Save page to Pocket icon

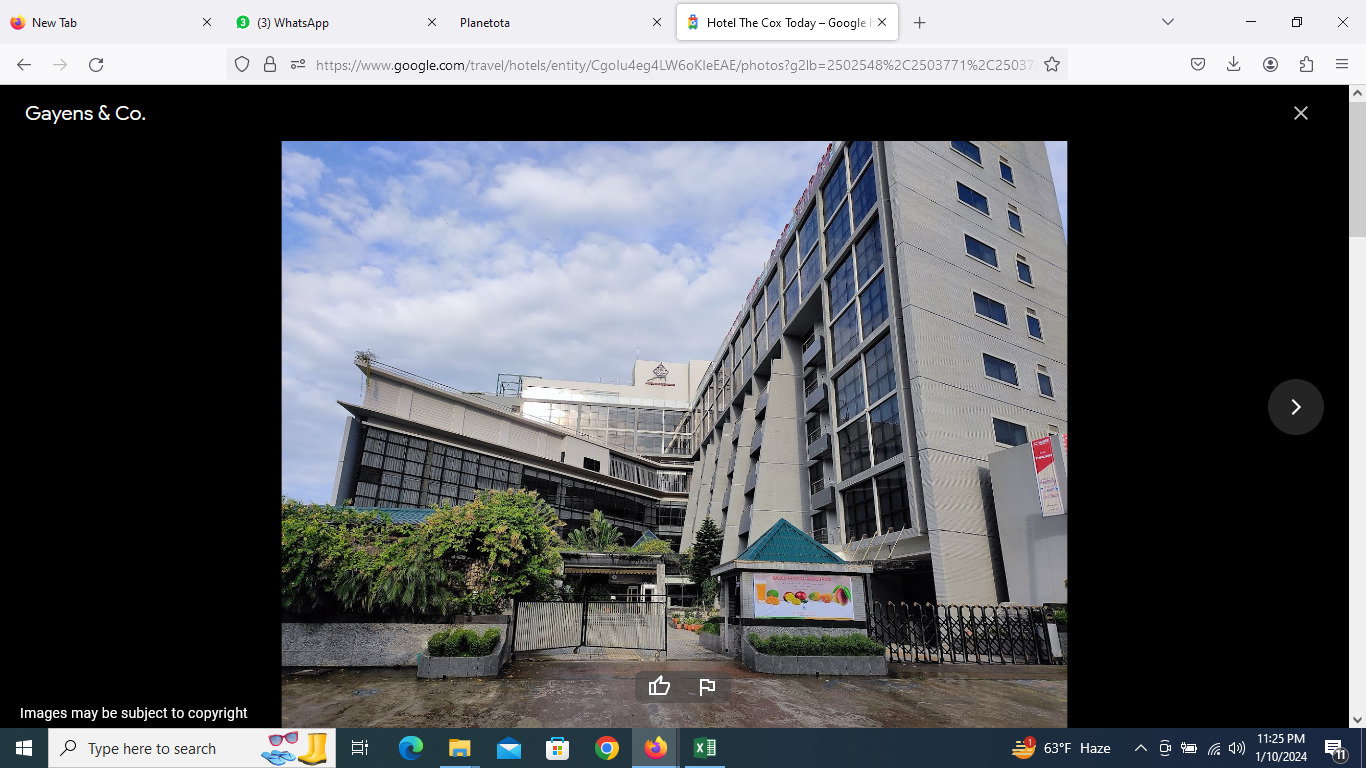1197,65
